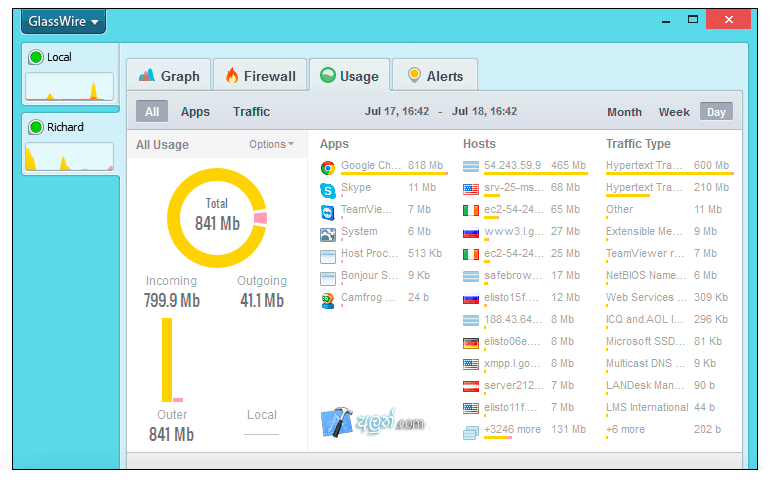Click the pink outgoing donut segment
The width and height of the screenshot is (770, 484).
260,218
